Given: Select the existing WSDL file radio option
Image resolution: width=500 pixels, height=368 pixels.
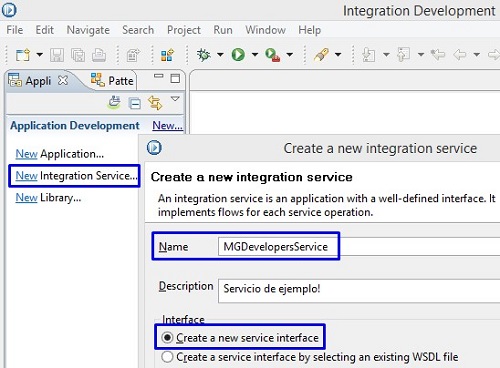Looking at the screenshot, I should [167, 357].
